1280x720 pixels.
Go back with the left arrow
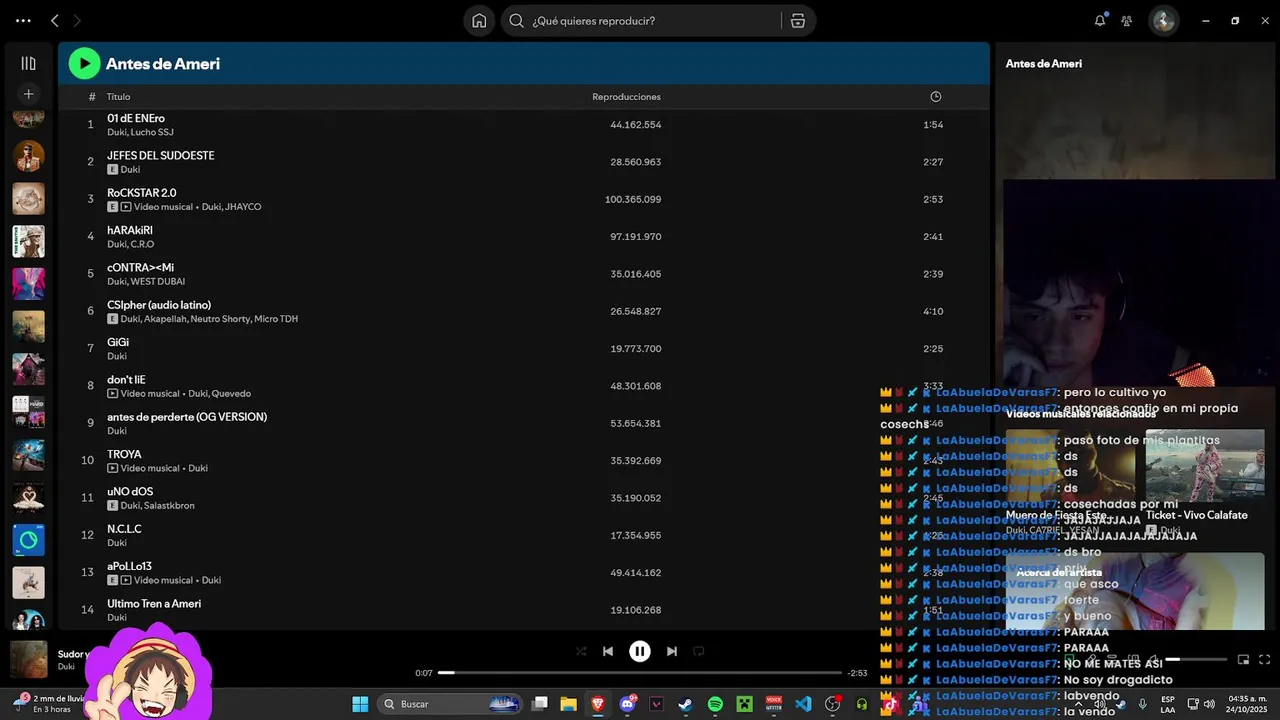[x=55, y=20]
